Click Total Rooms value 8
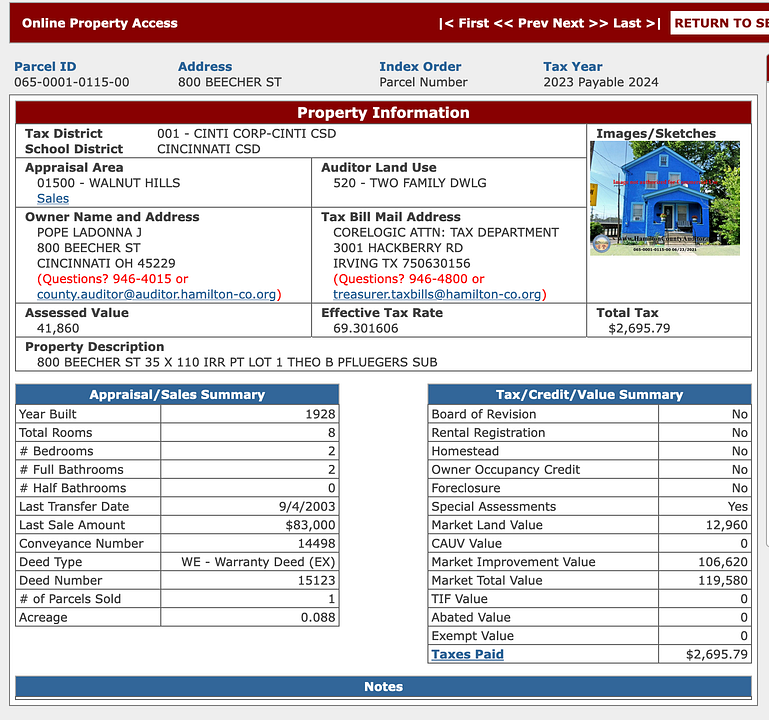 pos(332,433)
